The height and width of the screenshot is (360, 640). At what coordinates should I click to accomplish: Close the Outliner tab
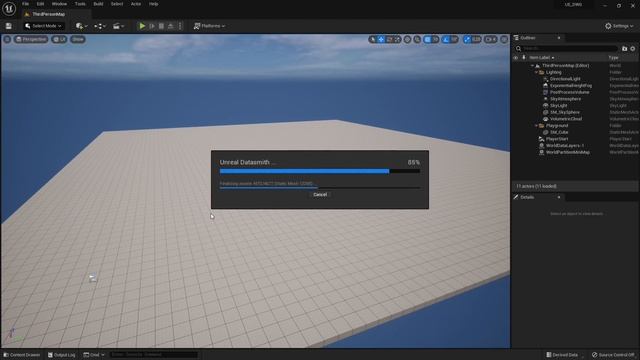559,38
